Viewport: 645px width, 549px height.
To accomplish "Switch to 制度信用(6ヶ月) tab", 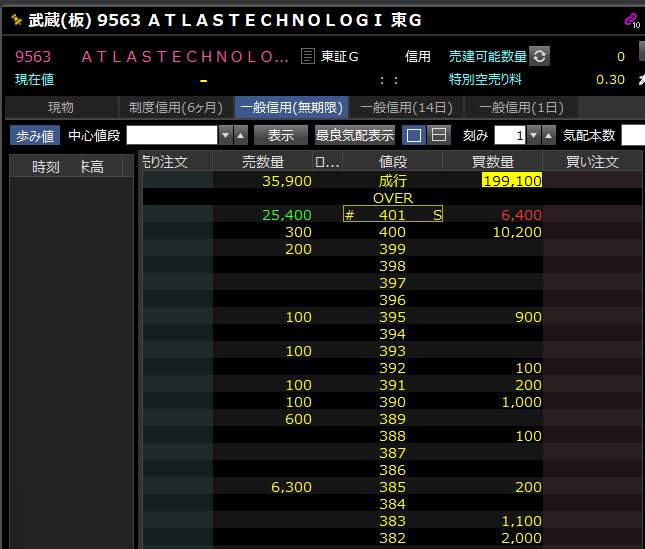I will [x=176, y=107].
